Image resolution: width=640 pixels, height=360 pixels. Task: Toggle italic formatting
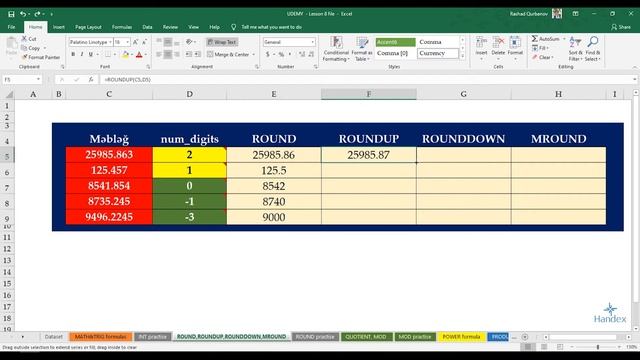pos(82,54)
